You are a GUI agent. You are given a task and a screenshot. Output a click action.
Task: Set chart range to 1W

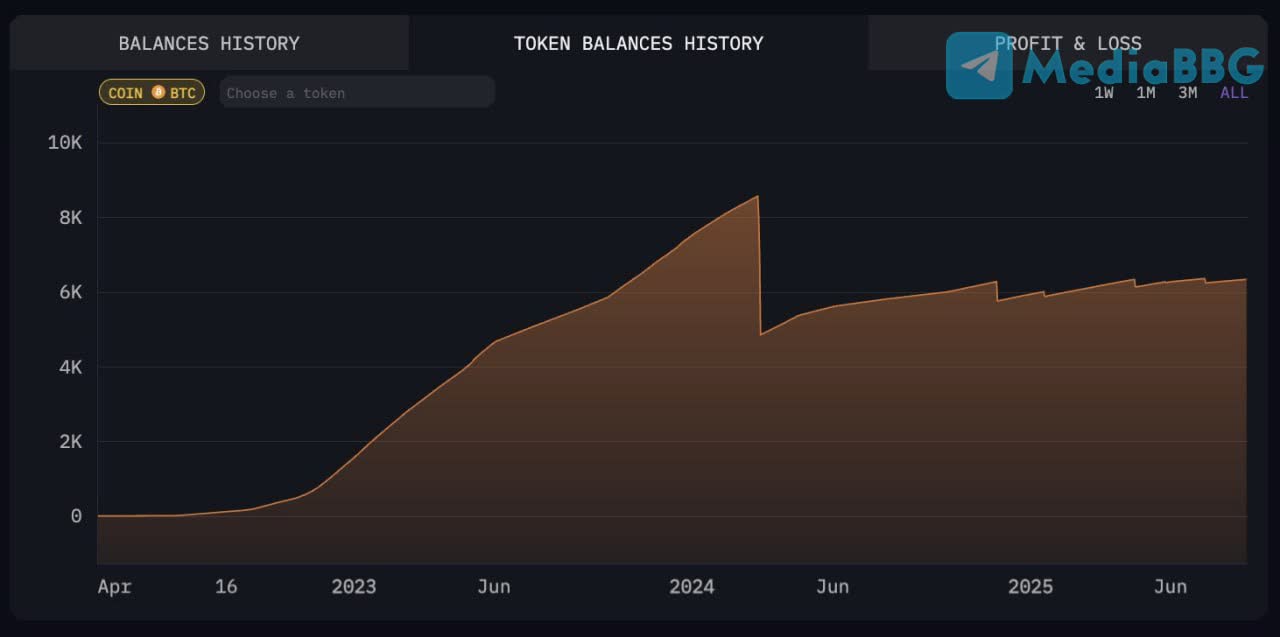pyautogui.click(x=1104, y=92)
